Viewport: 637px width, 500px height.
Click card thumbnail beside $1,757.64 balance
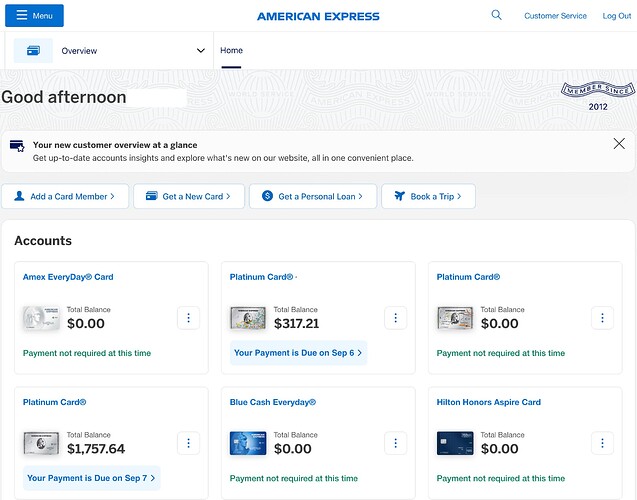pyautogui.click(x=41, y=443)
